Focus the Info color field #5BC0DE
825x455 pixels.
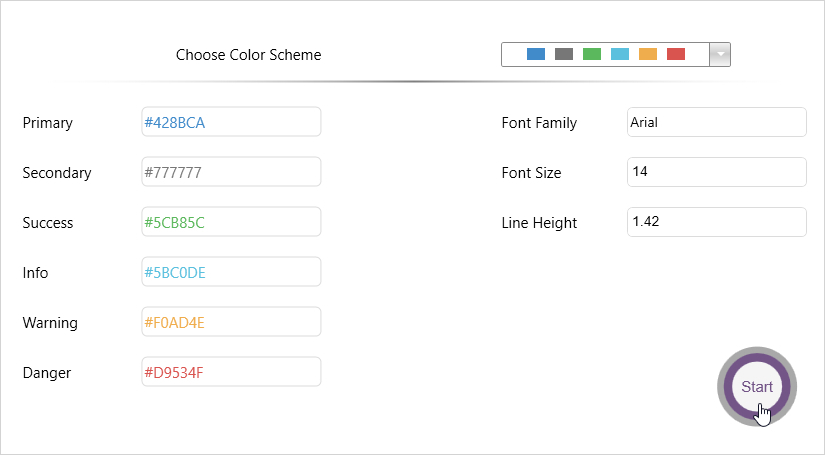231,272
